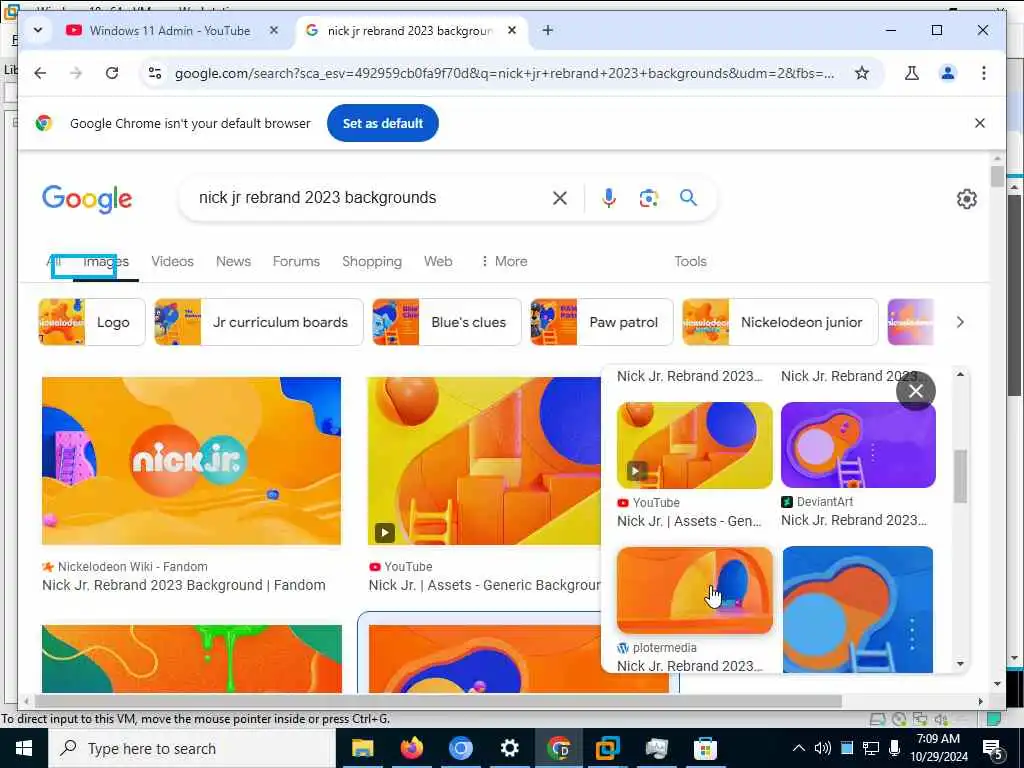1024x768 pixels.
Task: Select the Jr curriculum boards chip
Action: 259,322
